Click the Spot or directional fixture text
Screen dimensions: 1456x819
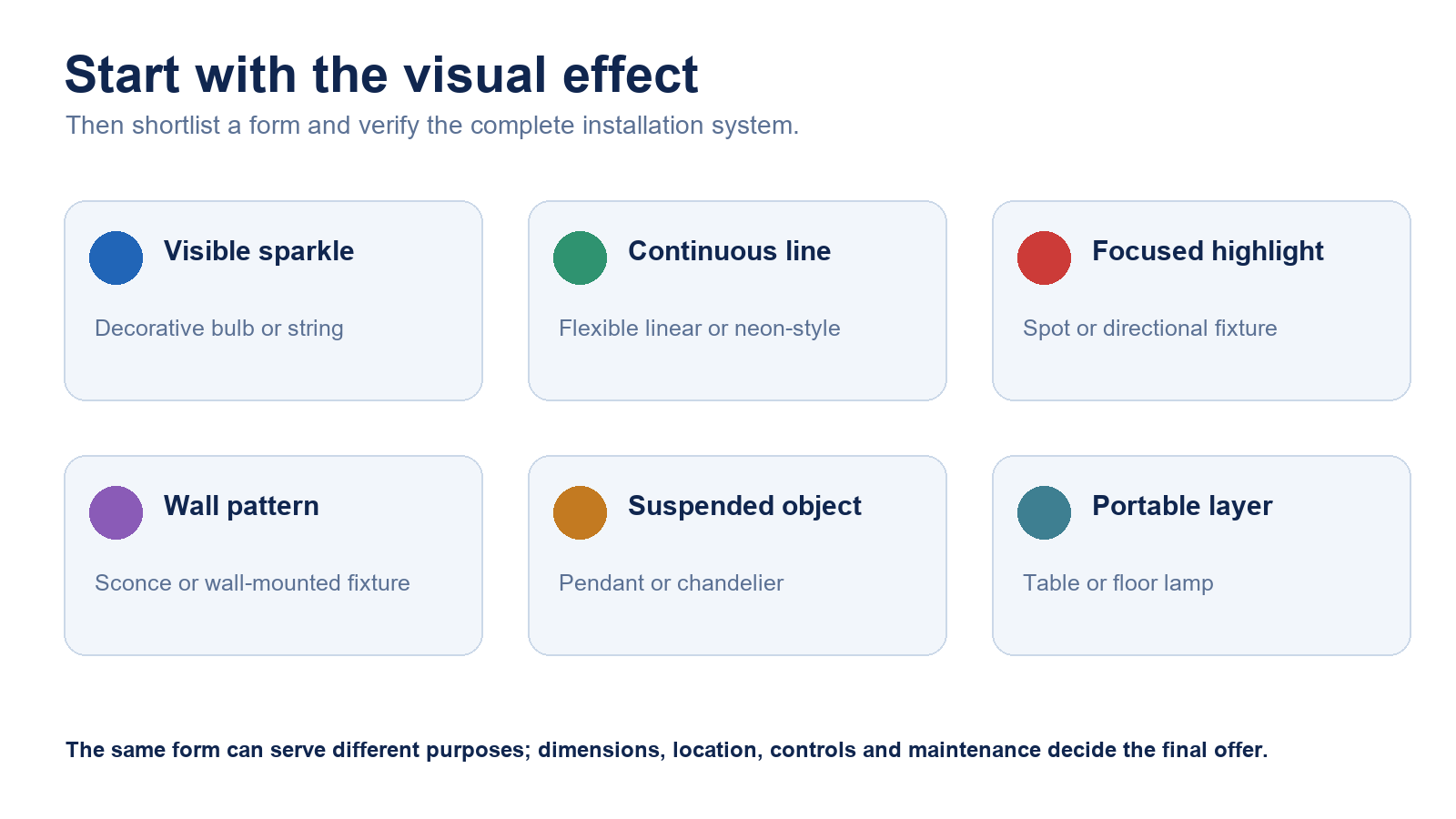pos(1149,329)
